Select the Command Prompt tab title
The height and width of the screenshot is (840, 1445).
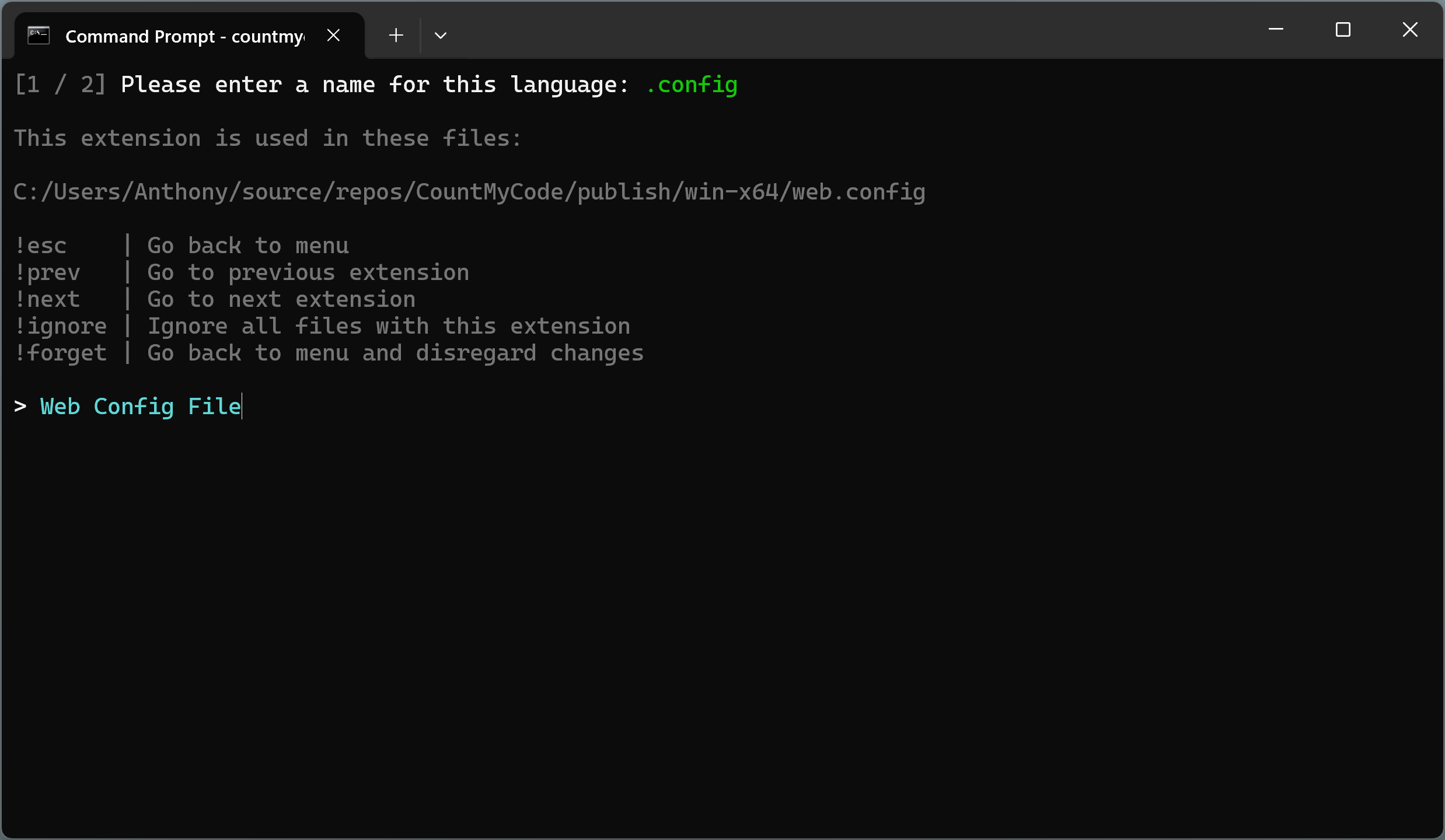click(184, 36)
